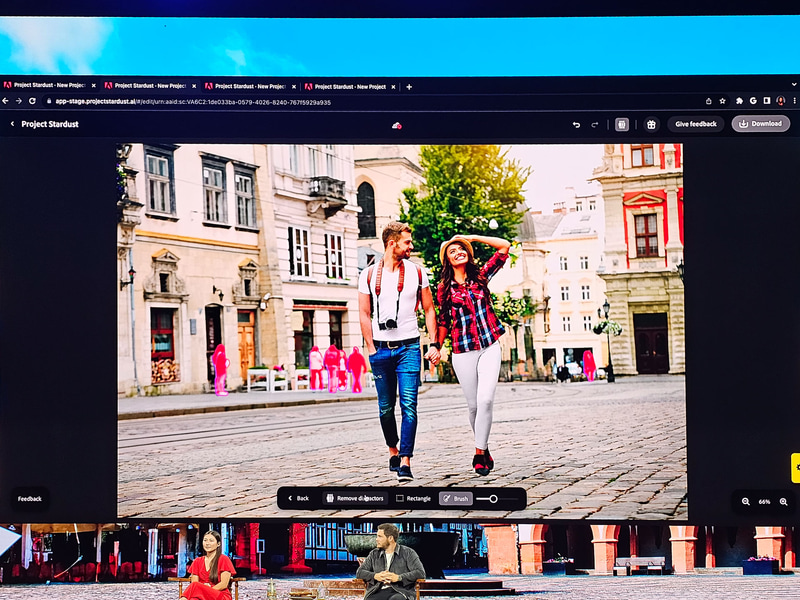
Task: Select the Brush tool
Action: [x=456, y=498]
